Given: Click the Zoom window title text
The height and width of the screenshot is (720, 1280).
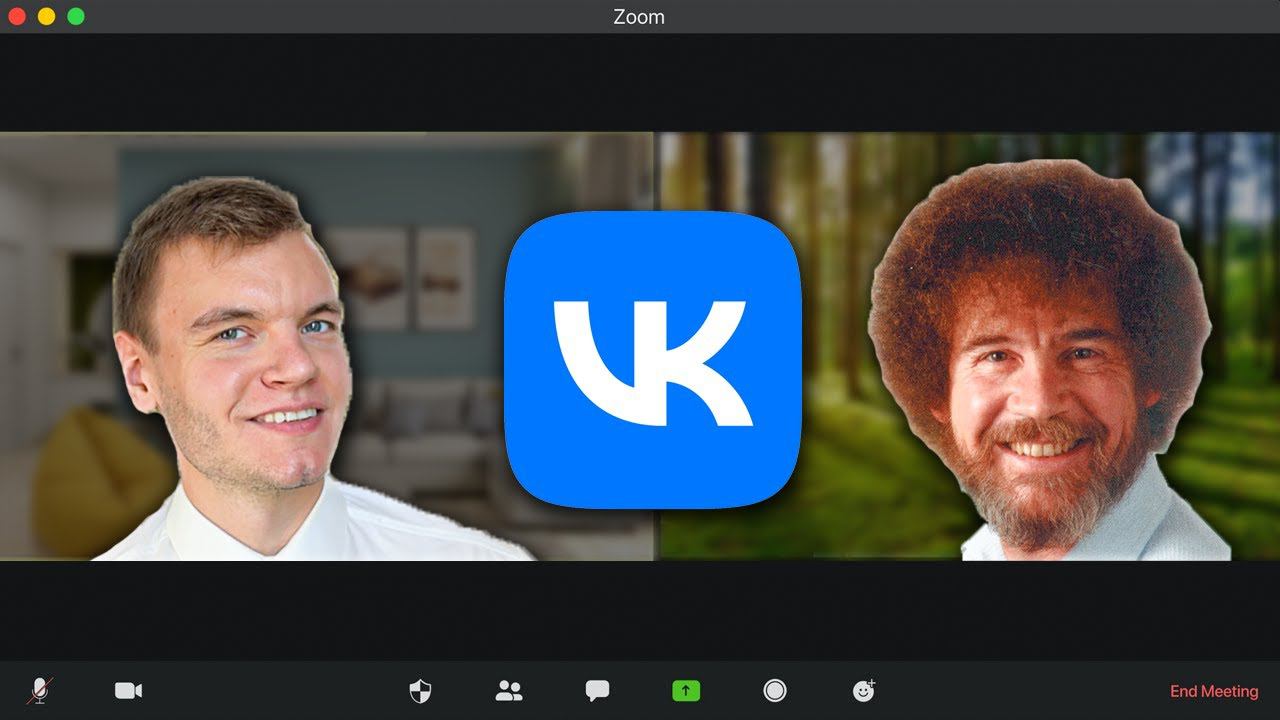Looking at the screenshot, I should (x=639, y=17).
